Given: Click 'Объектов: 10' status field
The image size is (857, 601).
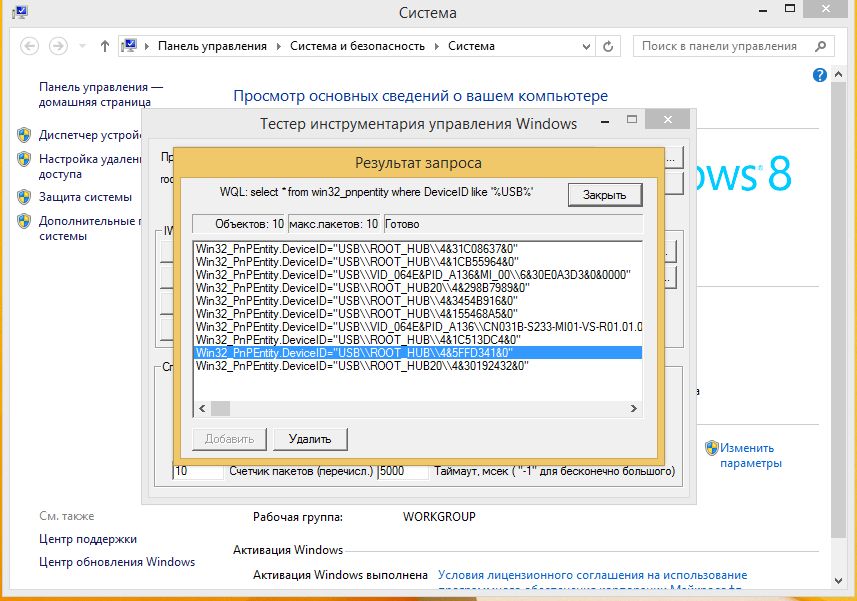Looking at the screenshot, I should [239, 224].
